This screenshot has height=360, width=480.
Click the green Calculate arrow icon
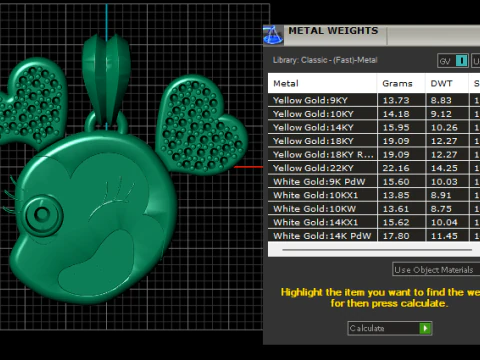(x=425, y=328)
